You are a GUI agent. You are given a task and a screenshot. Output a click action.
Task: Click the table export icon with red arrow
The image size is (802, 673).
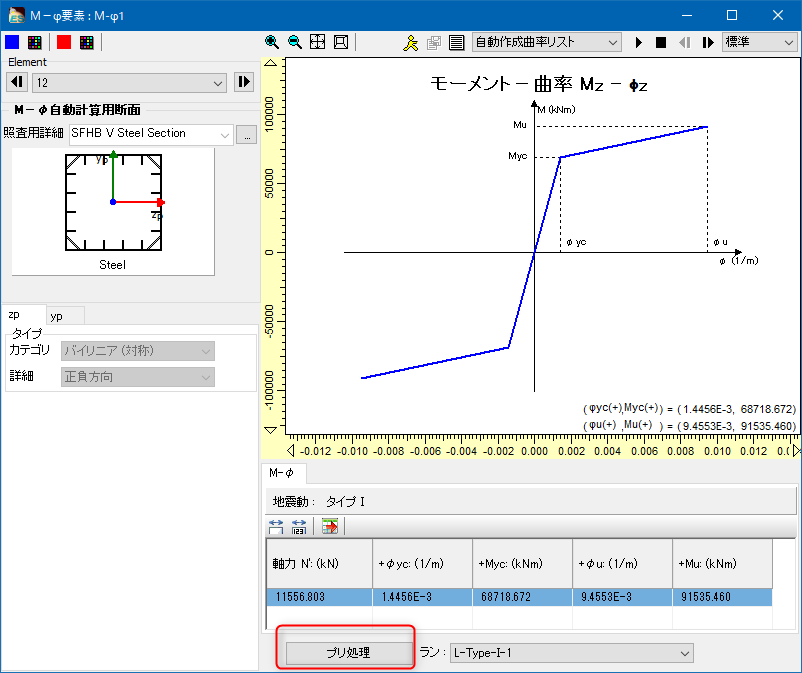pos(330,526)
